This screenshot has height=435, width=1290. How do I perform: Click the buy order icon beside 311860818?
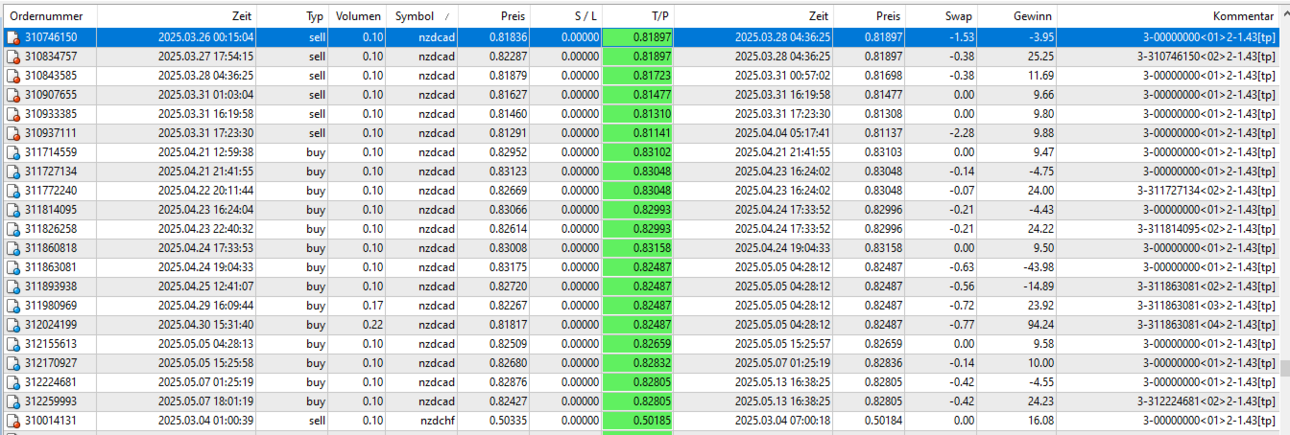(13, 248)
